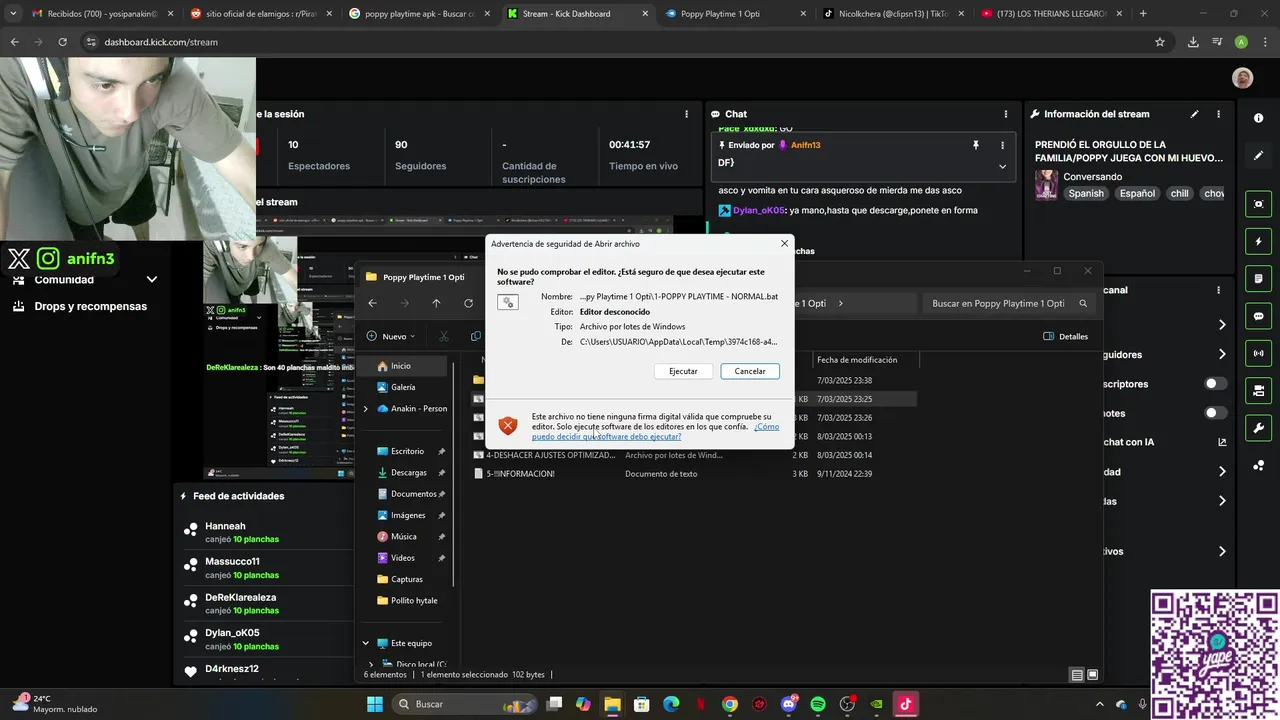Open Chat options three-dot menu
The image size is (1280, 720).
click(1005, 114)
